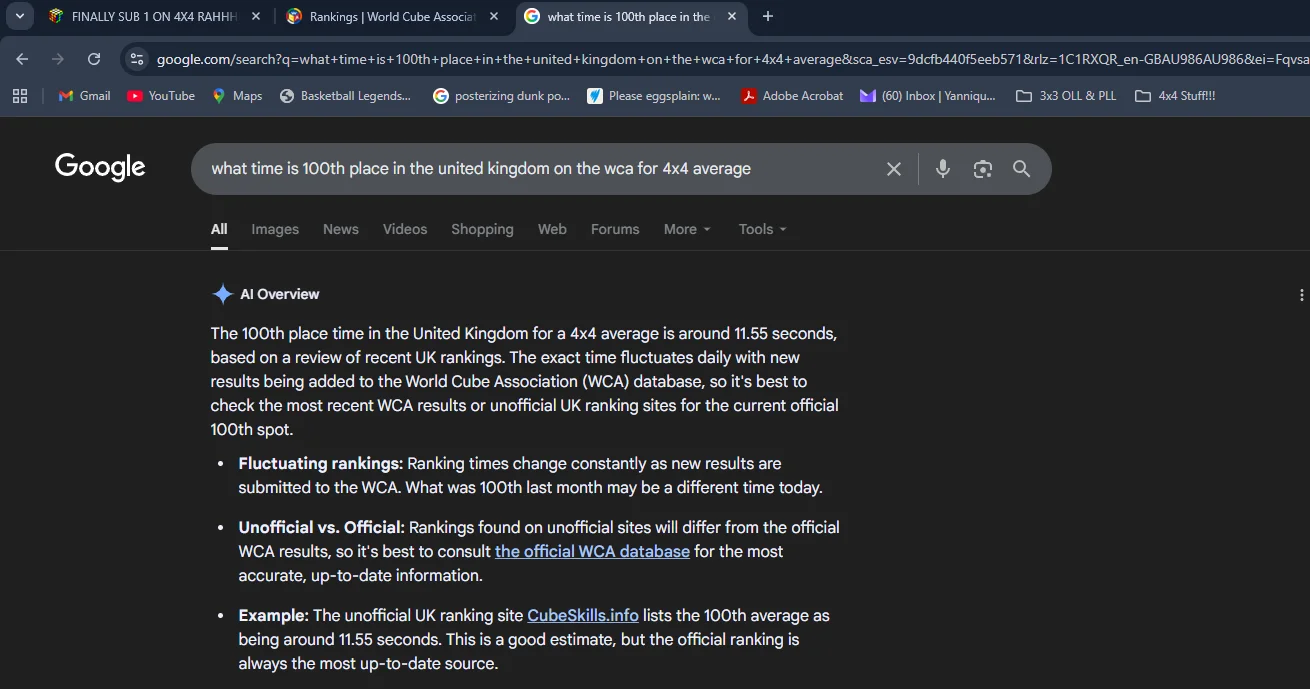Search by image with Google Lens
This screenshot has width=1310, height=689.
pyautogui.click(x=983, y=169)
